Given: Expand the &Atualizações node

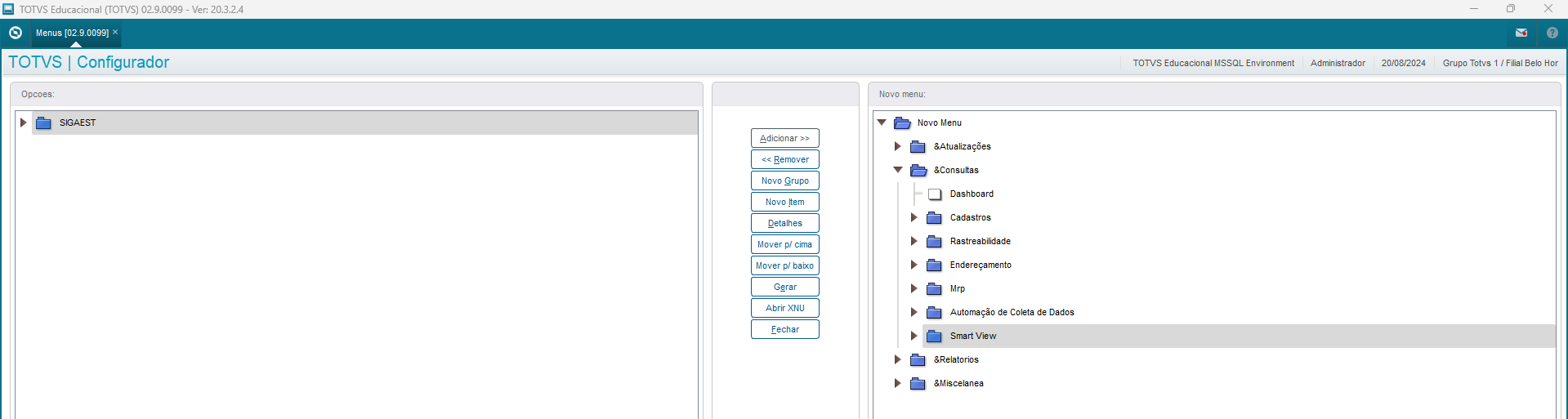Looking at the screenshot, I should point(897,146).
